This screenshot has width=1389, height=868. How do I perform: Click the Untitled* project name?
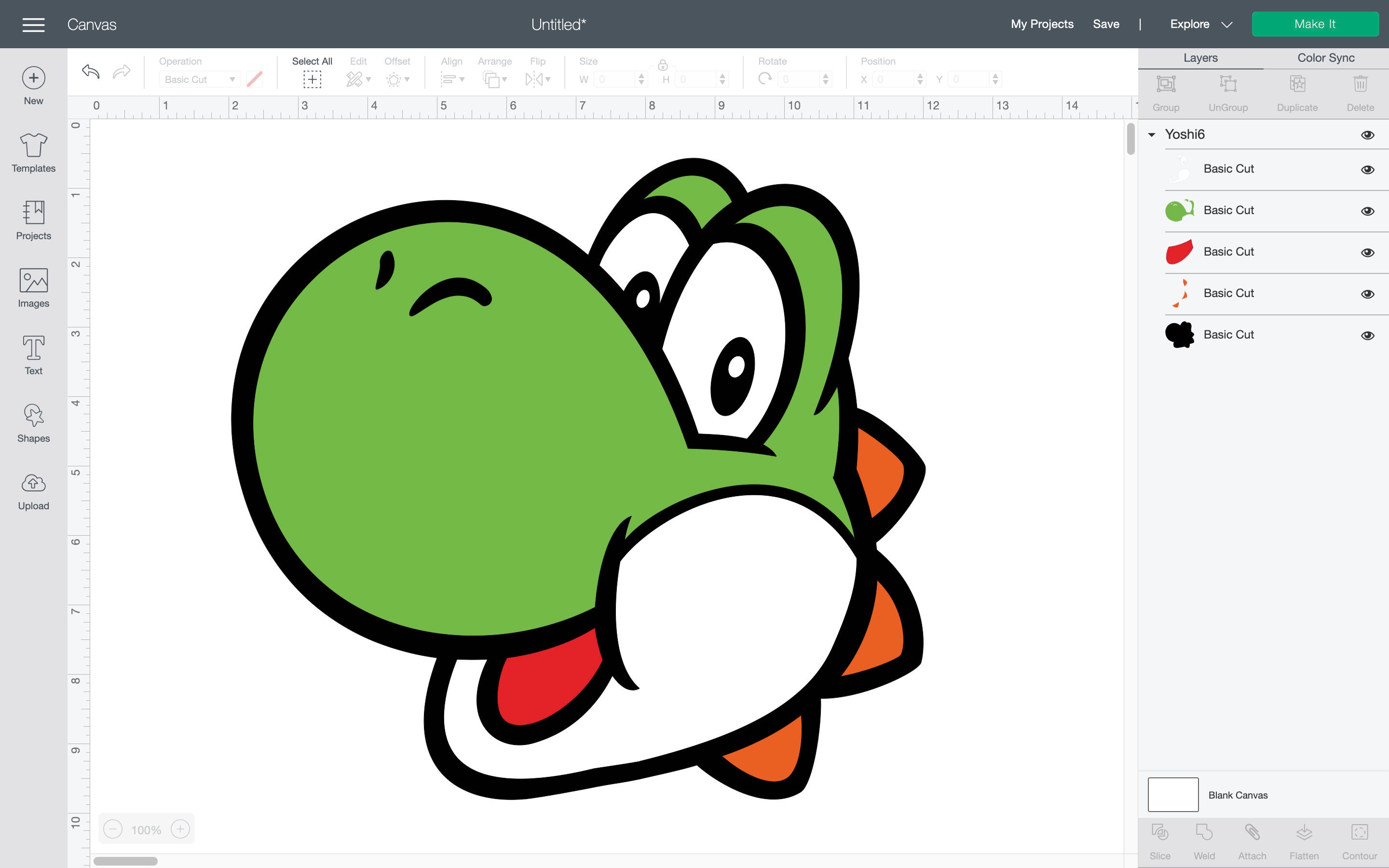[558, 25]
